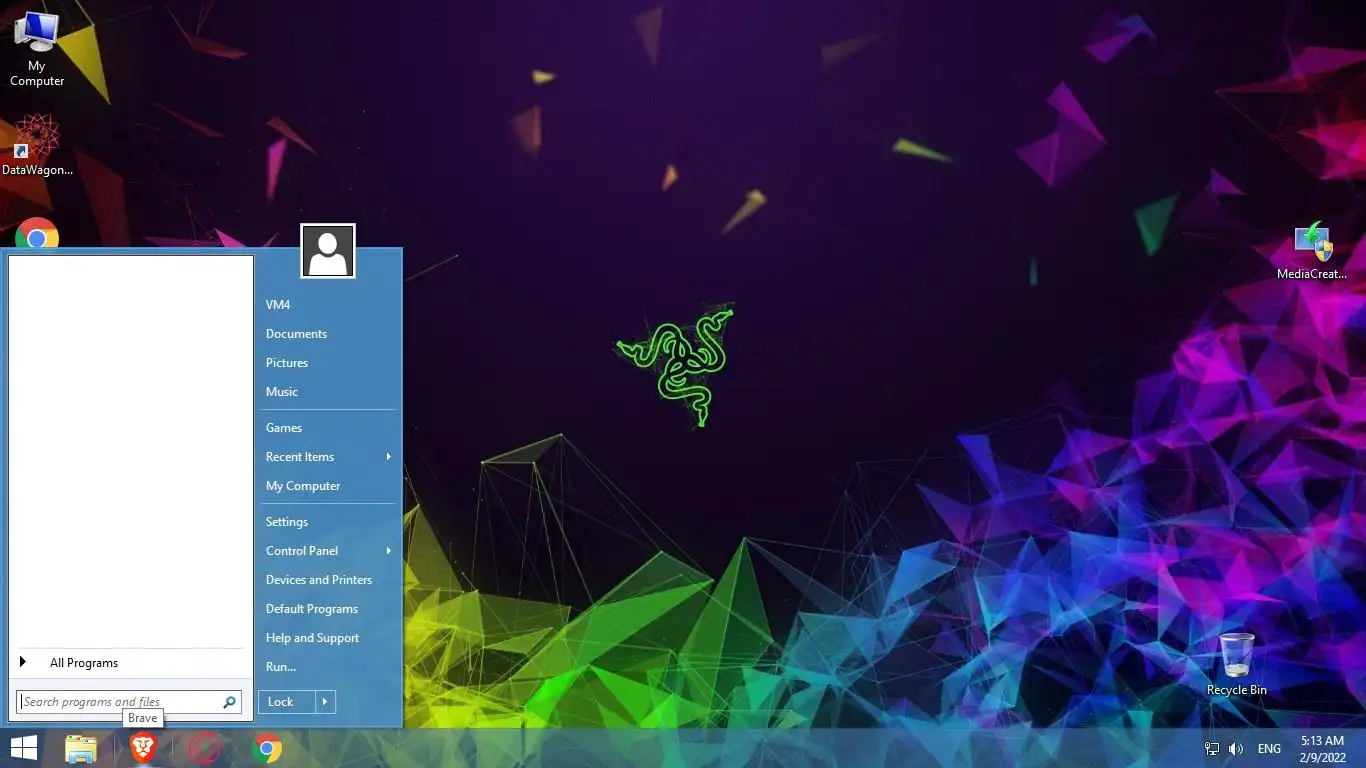Launch Google Chrome from the taskbar

[267, 749]
